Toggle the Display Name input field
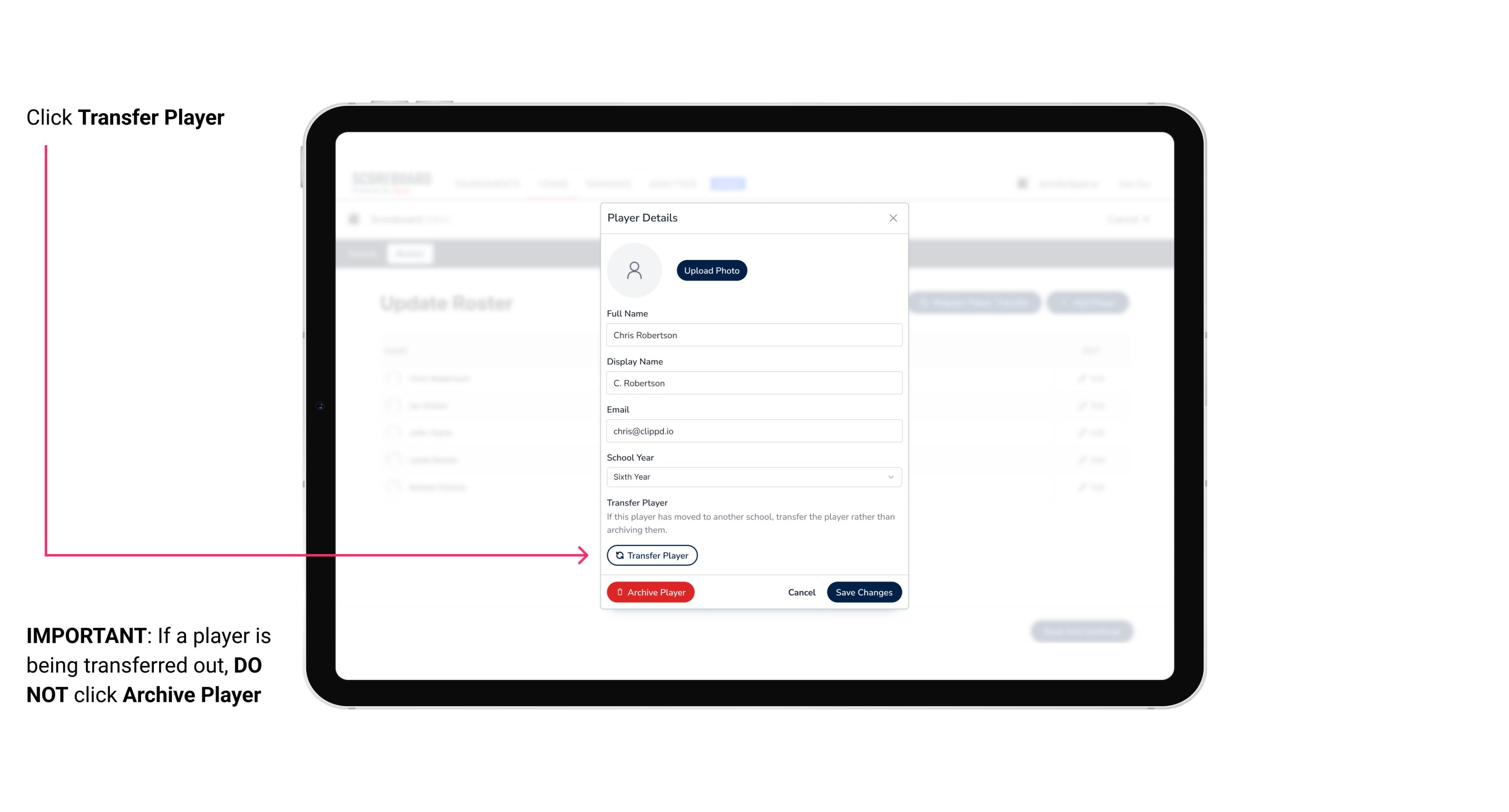1509x812 pixels. pos(753,383)
